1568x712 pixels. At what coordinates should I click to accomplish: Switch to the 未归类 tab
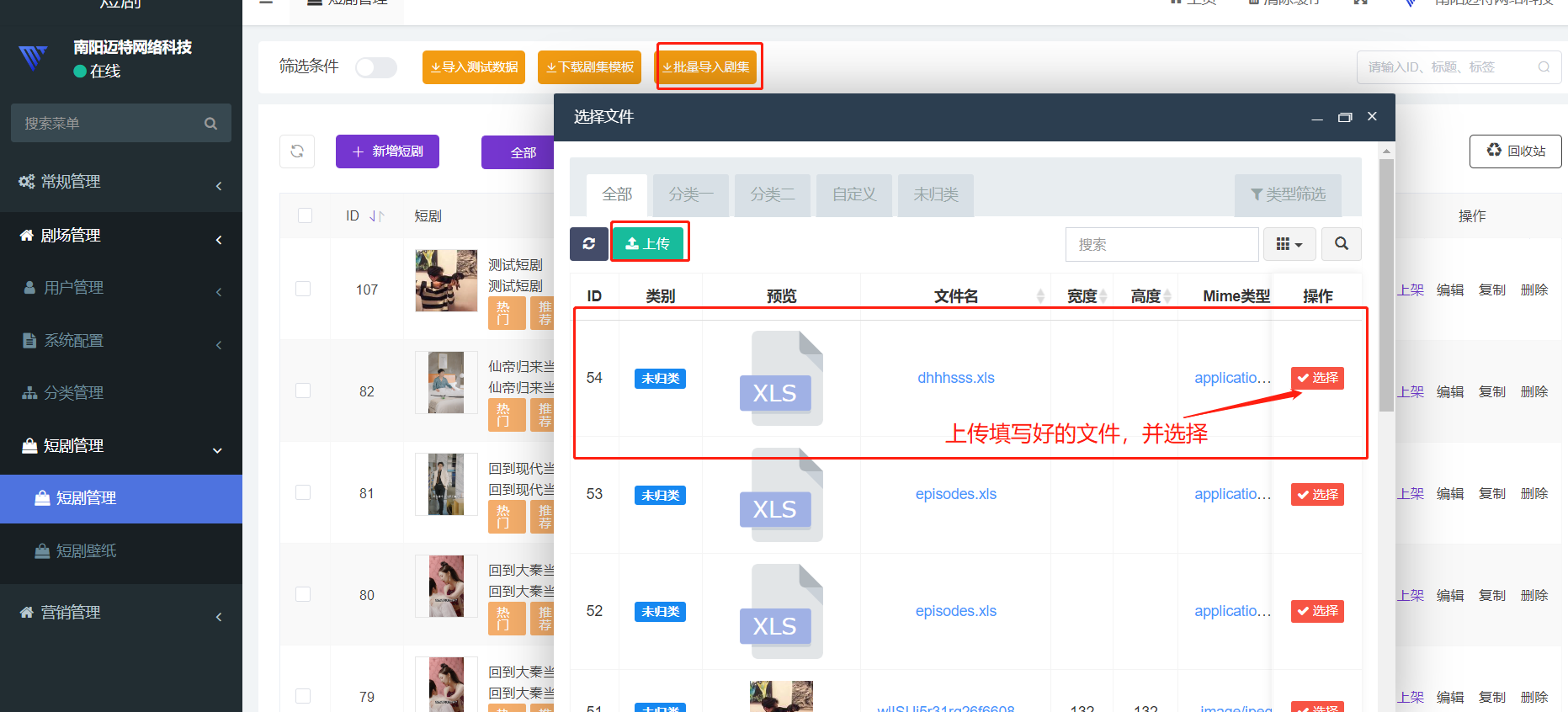click(x=935, y=195)
